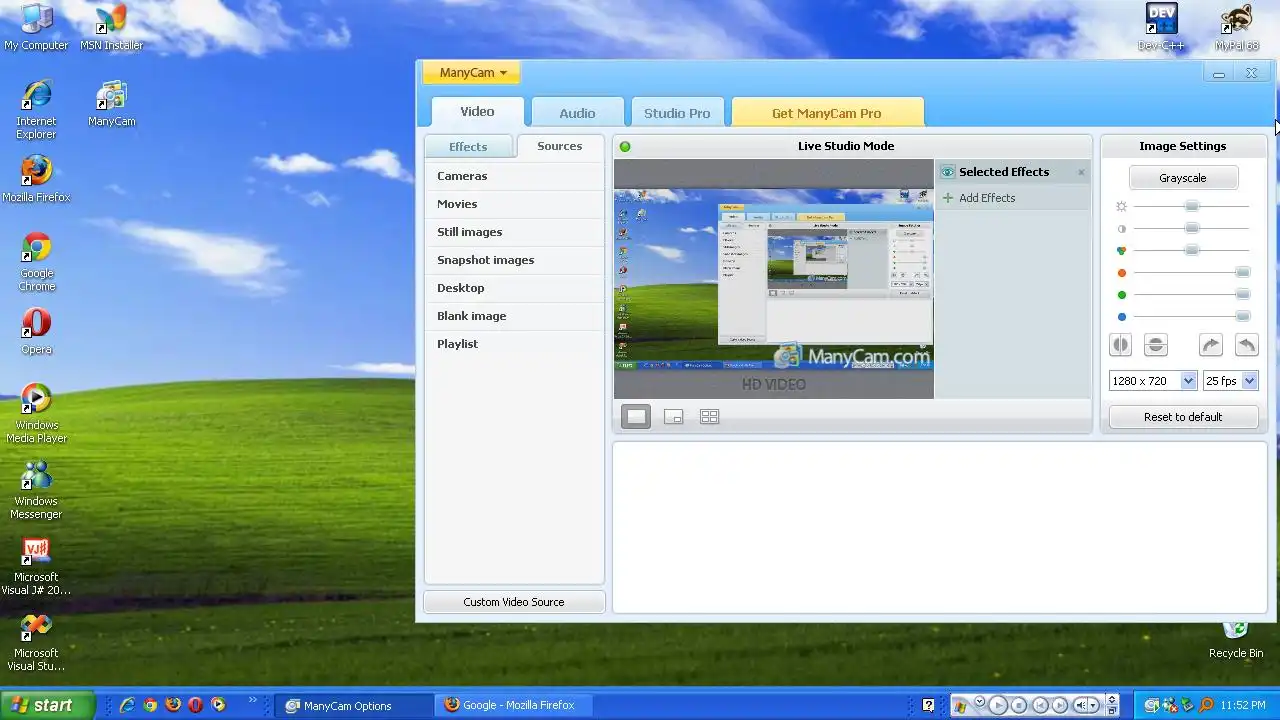Open the Get ManyCam Pro tab
The width and height of the screenshot is (1280, 720).
827,113
